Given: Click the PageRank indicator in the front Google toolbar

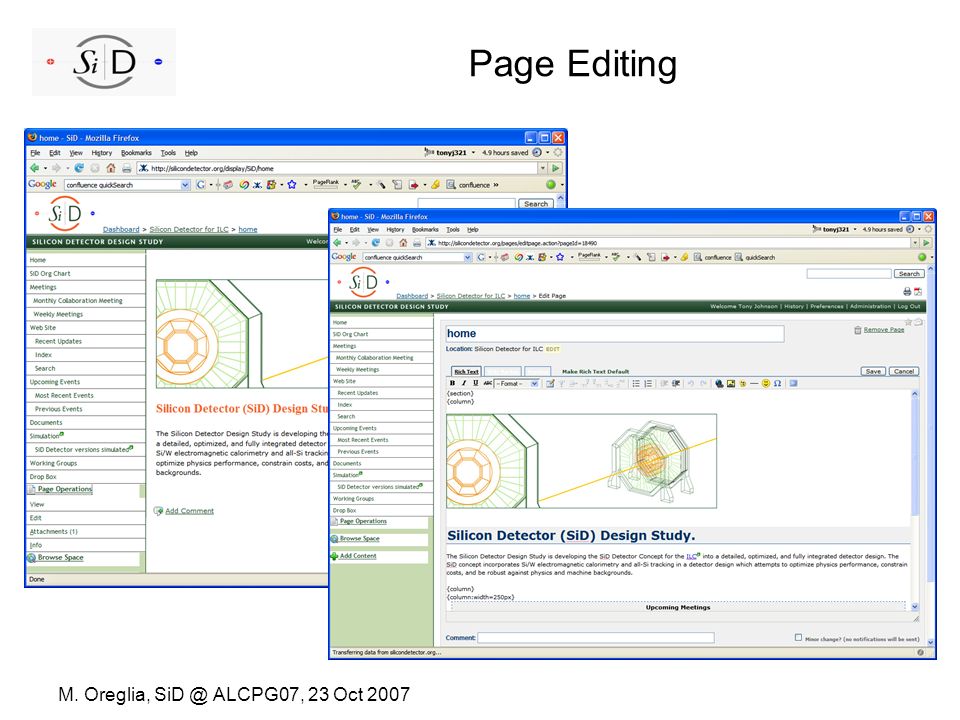Looking at the screenshot, I should click(x=589, y=256).
